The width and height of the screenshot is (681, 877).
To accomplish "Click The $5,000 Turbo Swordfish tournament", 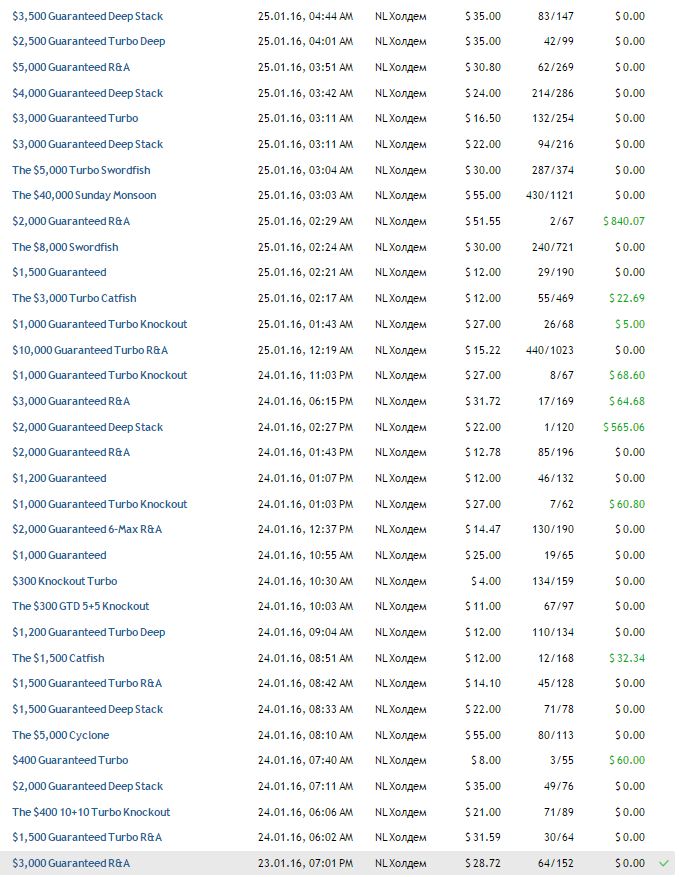I will 81,170.
